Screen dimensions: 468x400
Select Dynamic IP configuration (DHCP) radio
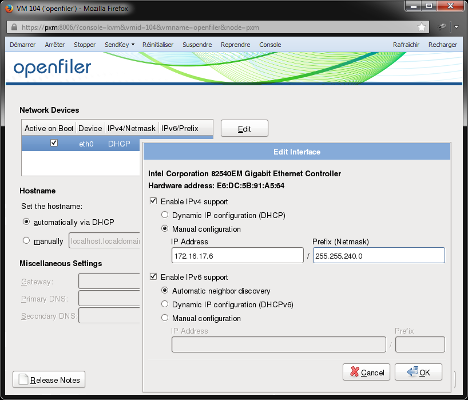click(x=164, y=215)
